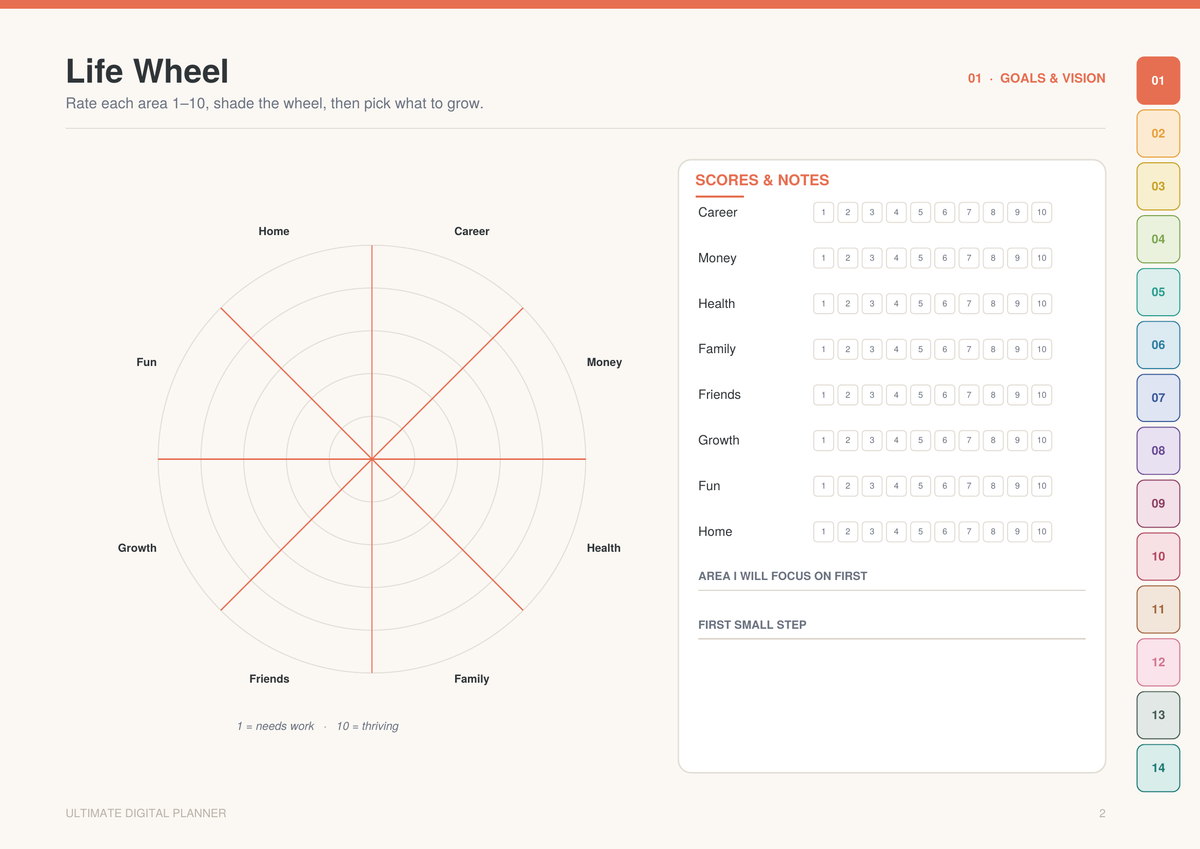The image size is (1200, 849).
Task: Switch to section tab 03
Action: click(x=1158, y=186)
